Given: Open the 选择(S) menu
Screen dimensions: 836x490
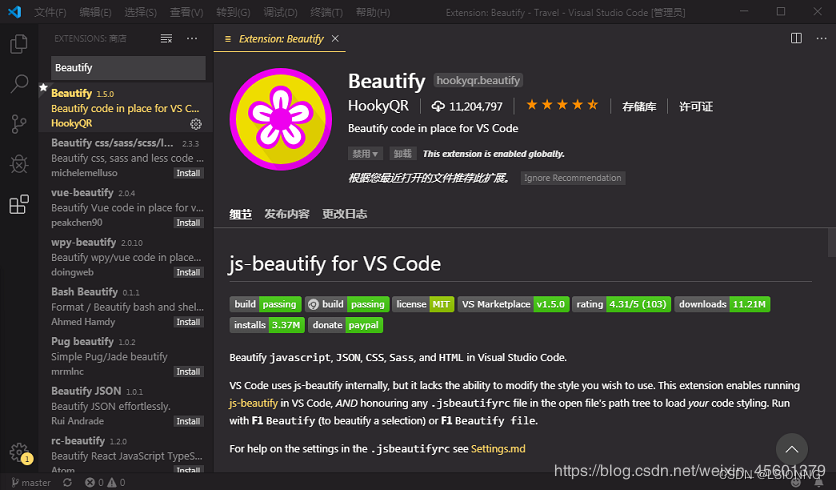Looking at the screenshot, I should point(140,12).
